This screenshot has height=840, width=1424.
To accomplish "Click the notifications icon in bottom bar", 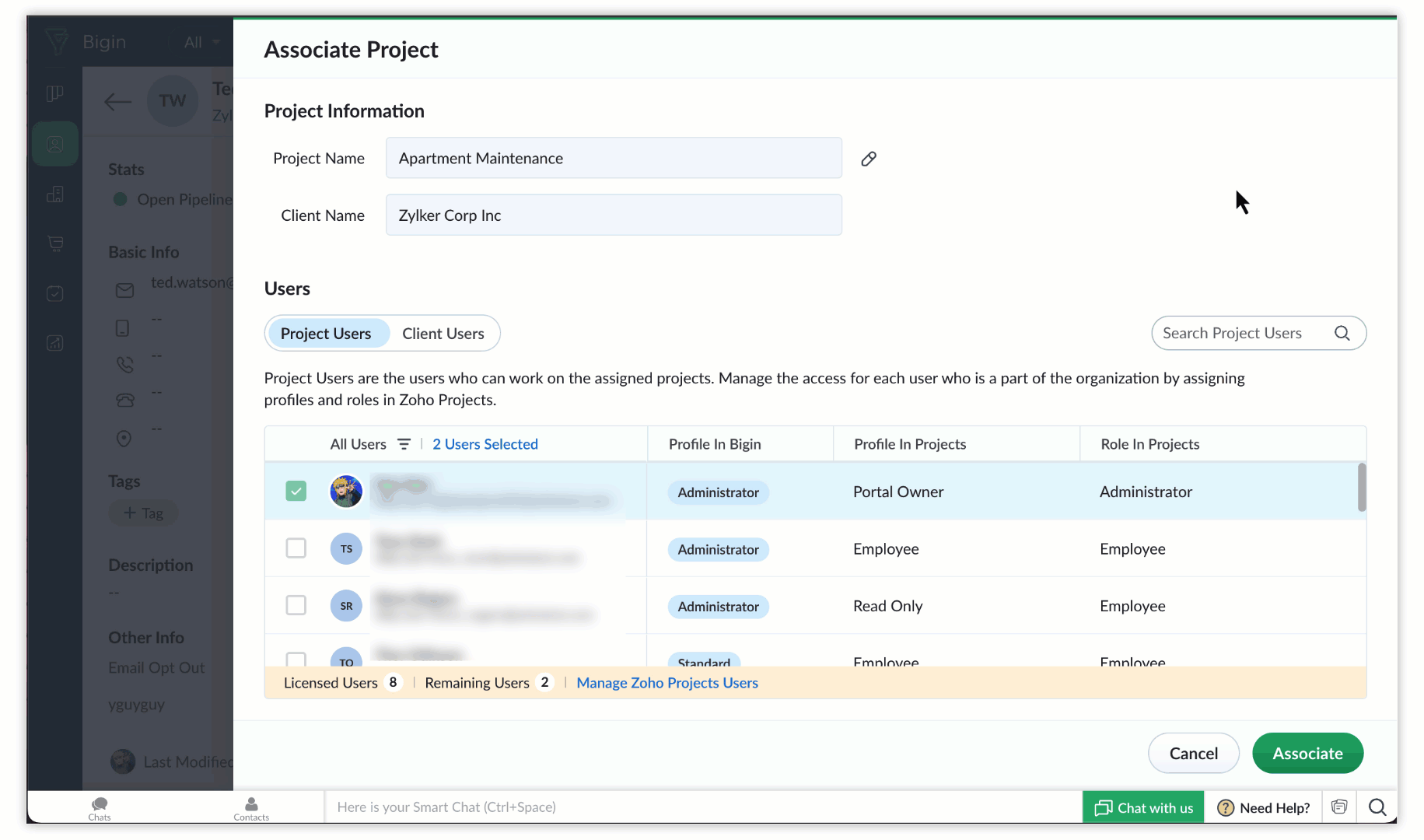I will click(x=1338, y=807).
